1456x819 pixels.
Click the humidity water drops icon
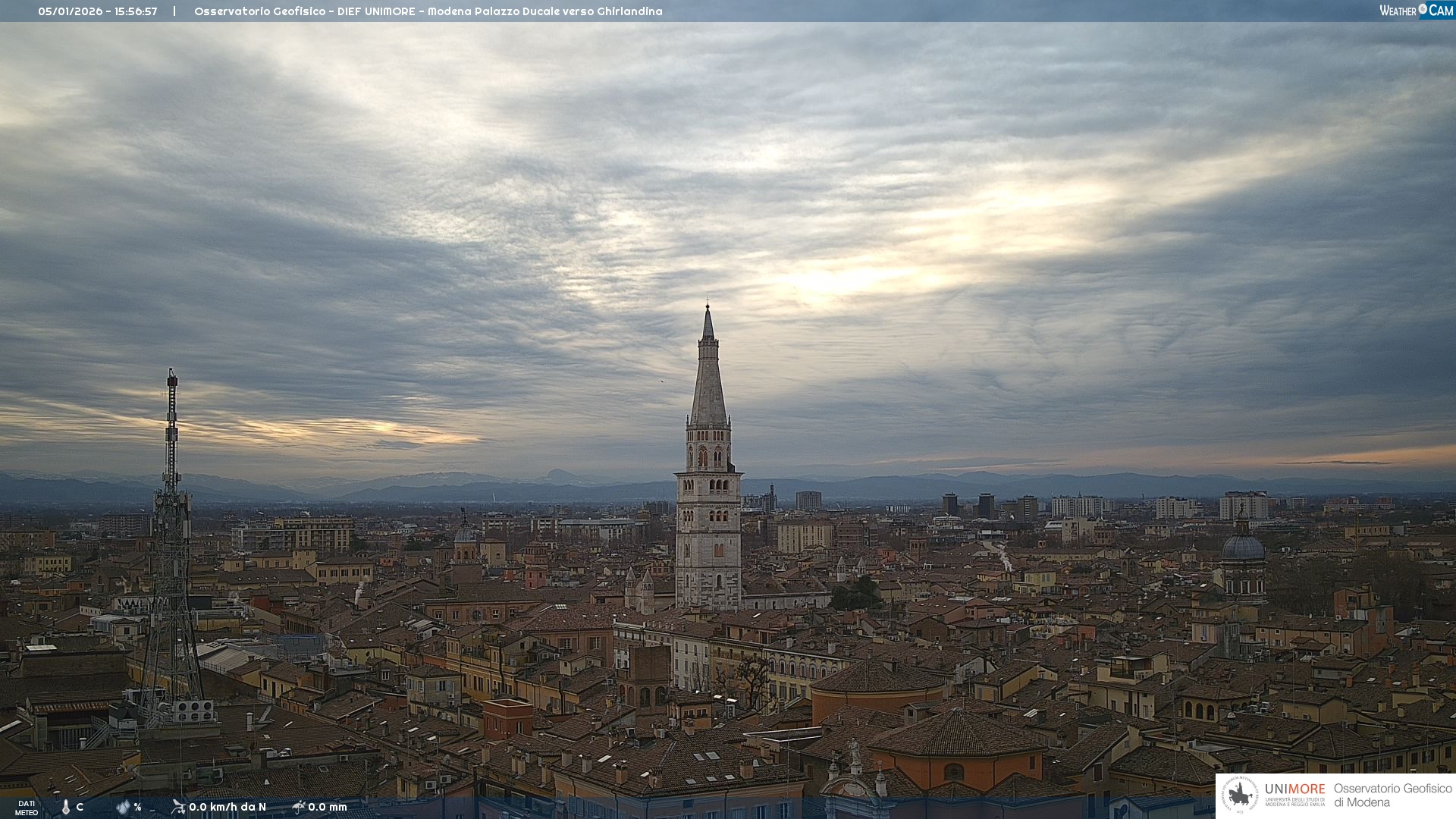coord(123,807)
